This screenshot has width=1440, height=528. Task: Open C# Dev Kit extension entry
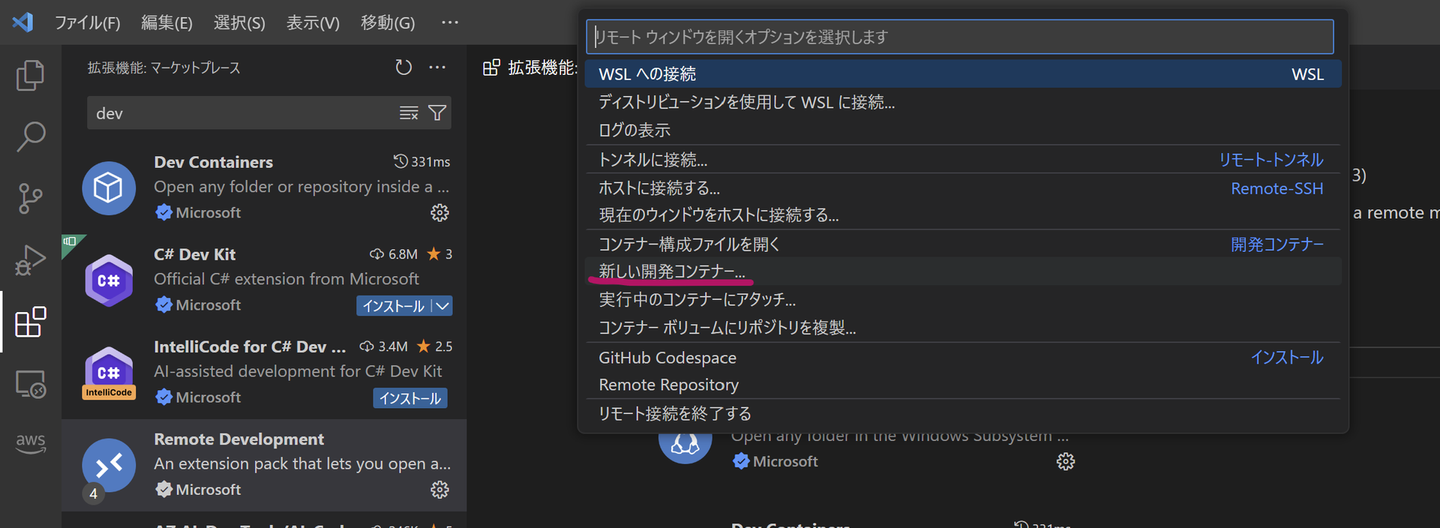coord(264,280)
